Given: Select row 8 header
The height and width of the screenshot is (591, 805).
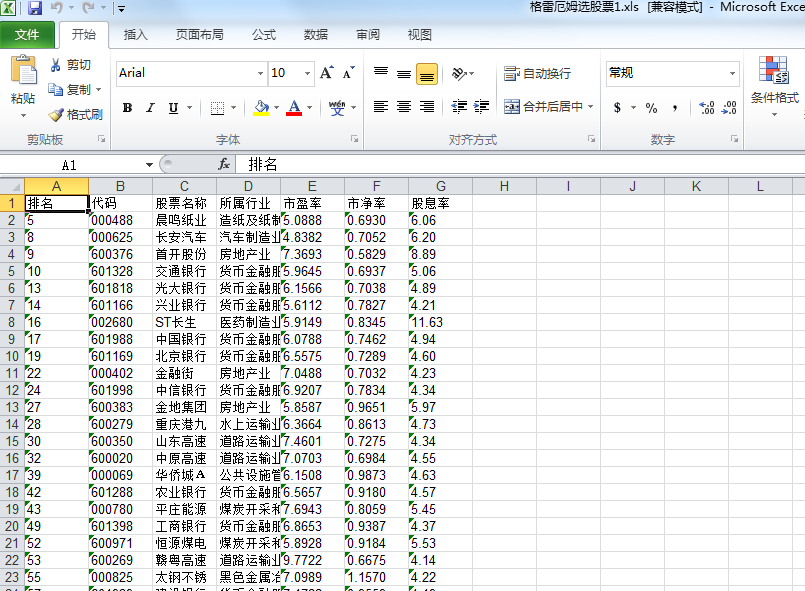Looking at the screenshot, I should point(12,322).
